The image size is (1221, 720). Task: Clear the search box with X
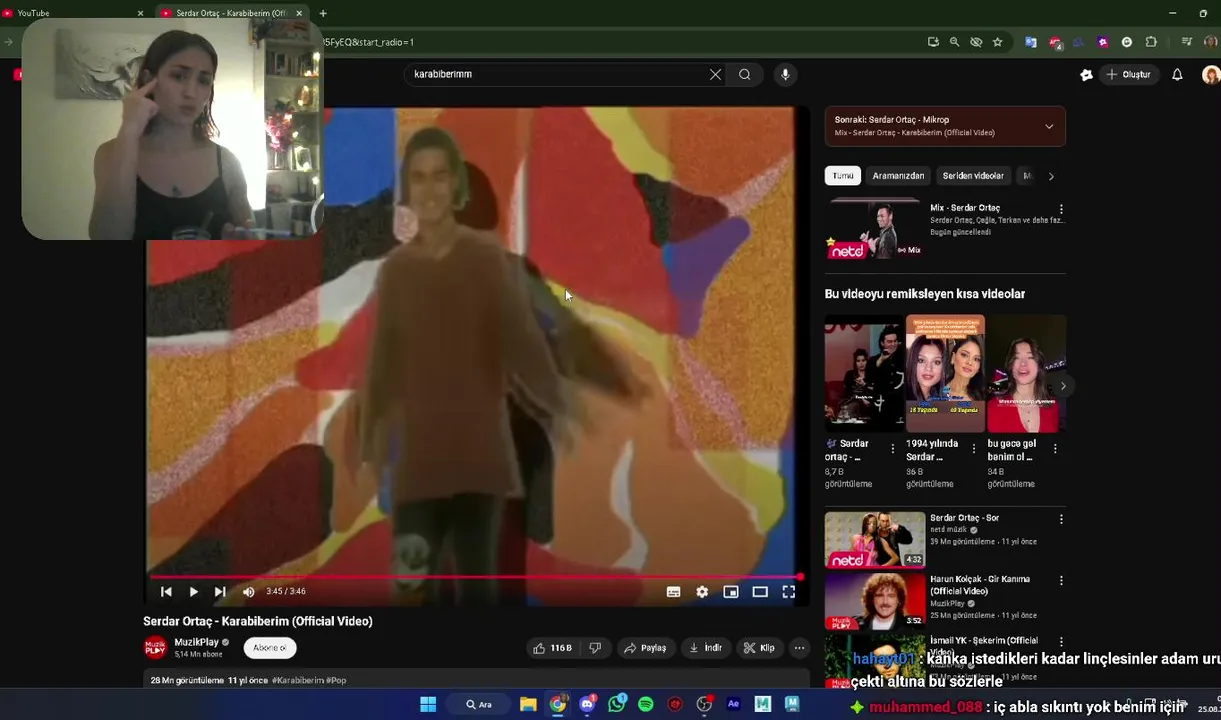click(715, 74)
